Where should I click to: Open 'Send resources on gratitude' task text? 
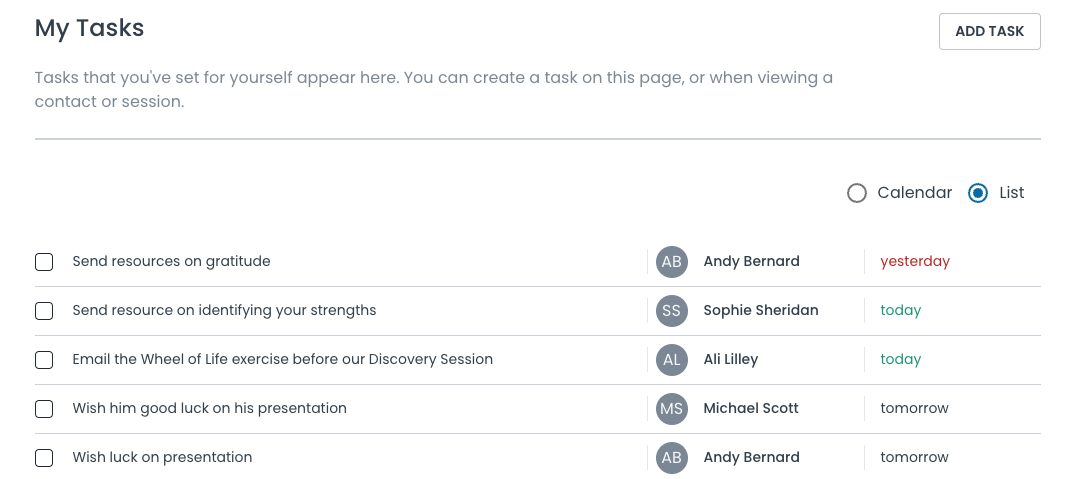coord(171,261)
